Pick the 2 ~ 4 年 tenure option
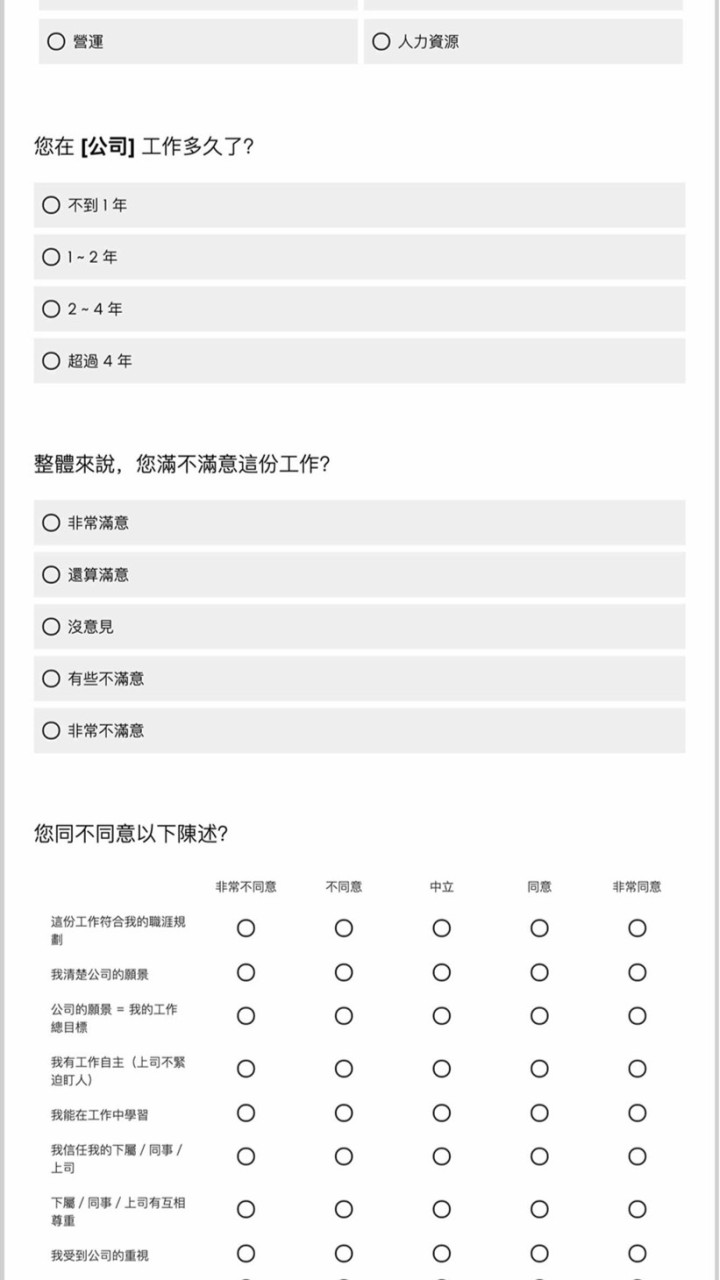This screenshot has width=720, height=1280. click(51, 309)
